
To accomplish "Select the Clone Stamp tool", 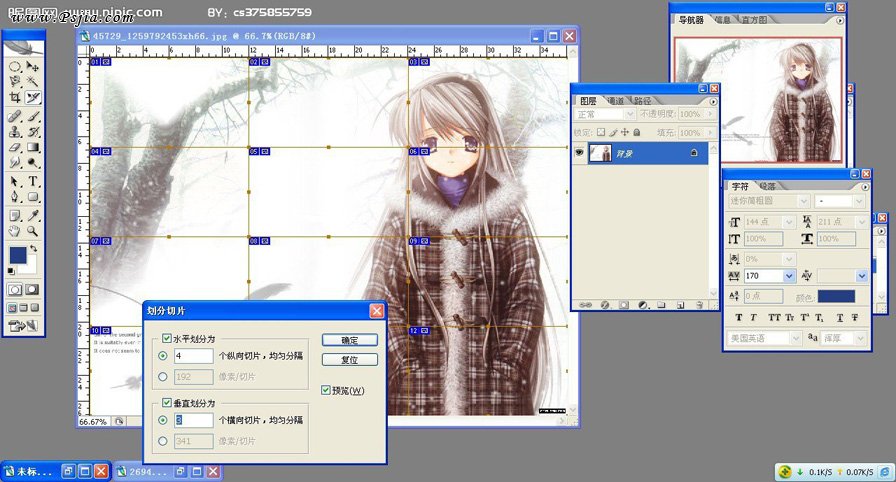I will point(15,132).
